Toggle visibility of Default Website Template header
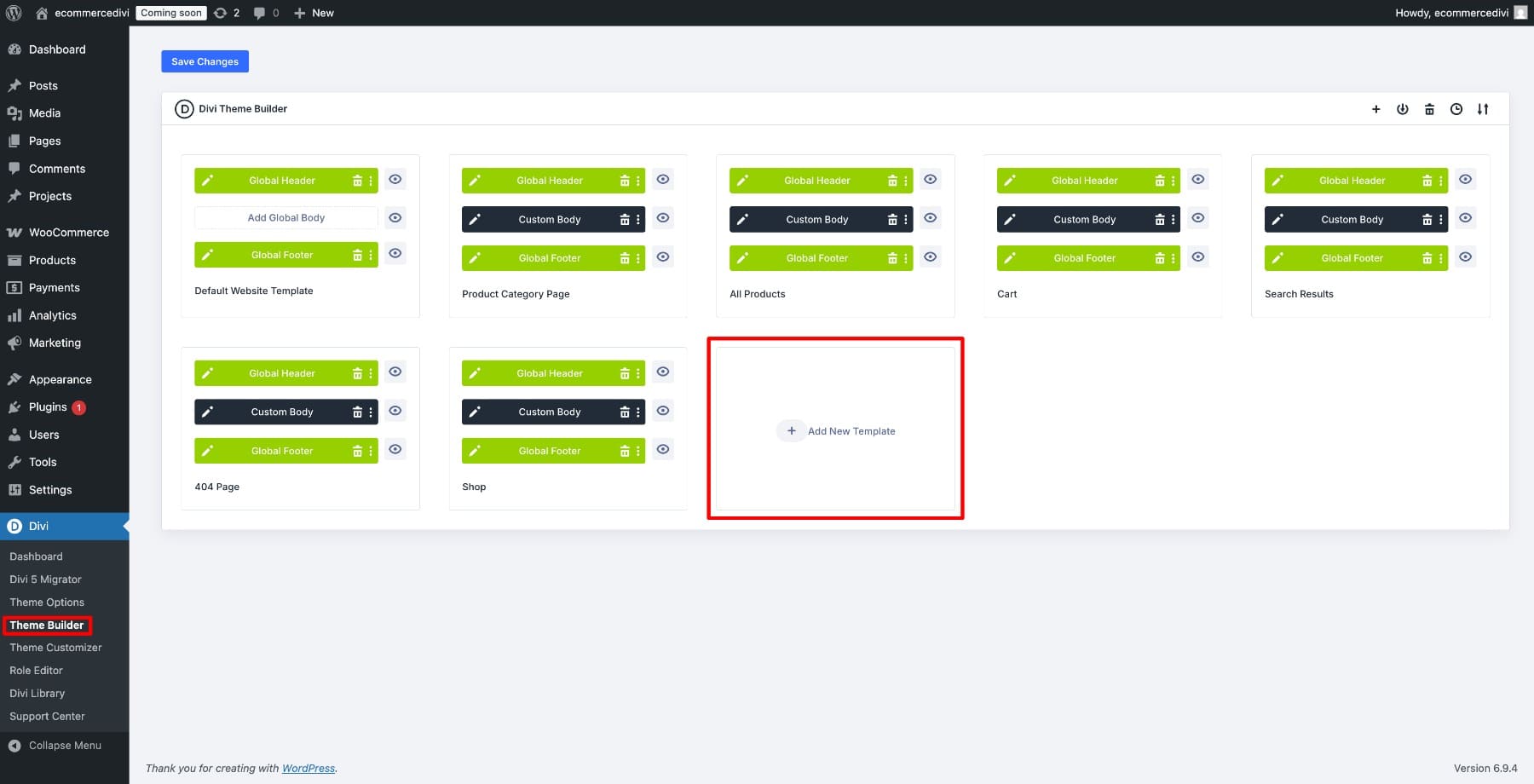The image size is (1534, 784). (x=395, y=180)
